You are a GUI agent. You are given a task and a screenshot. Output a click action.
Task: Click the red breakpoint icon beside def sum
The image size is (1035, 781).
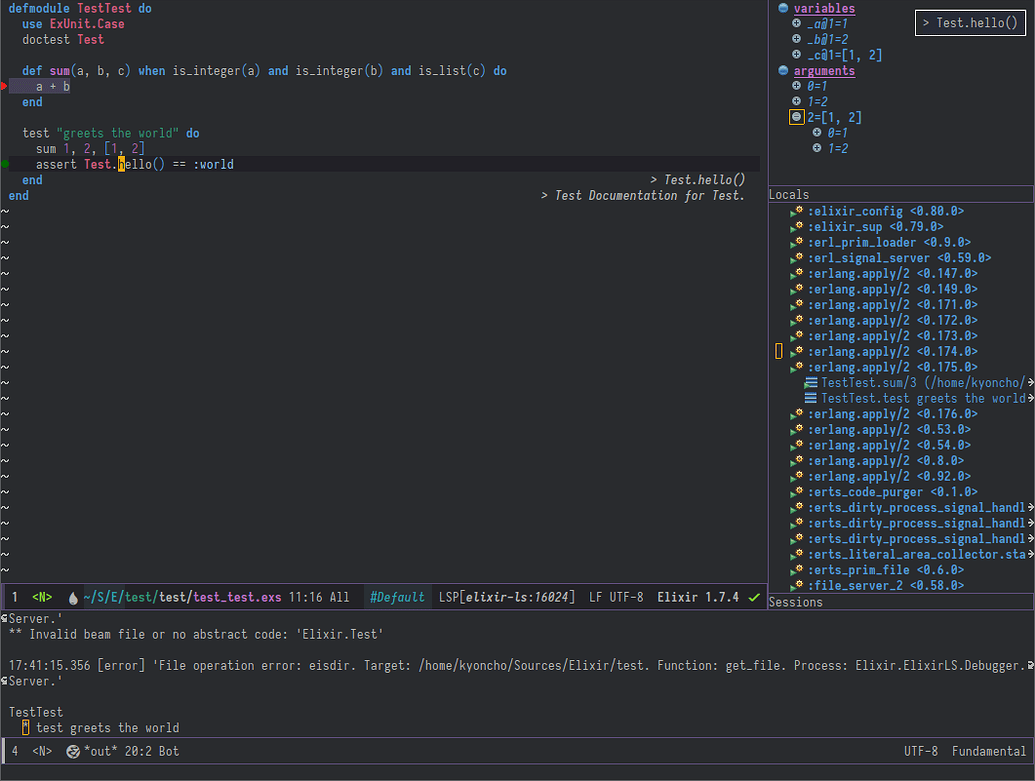coord(3,85)
